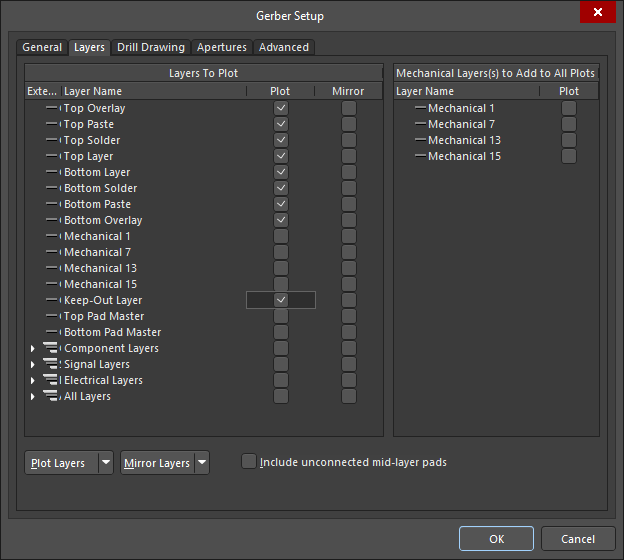Check Plot for Mechanical 13 in right panel

[x=569, y=140]
